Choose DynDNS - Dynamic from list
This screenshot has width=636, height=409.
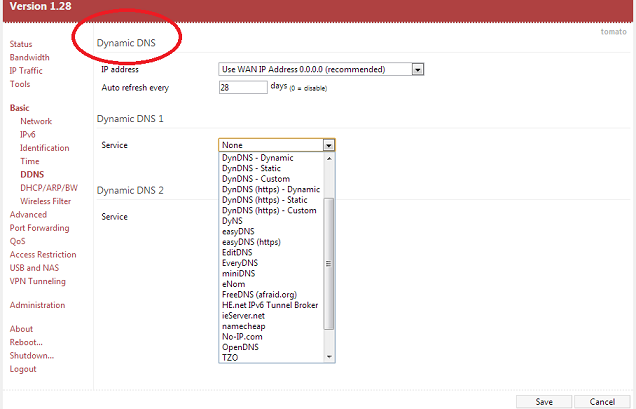click(x=271, y=158)
